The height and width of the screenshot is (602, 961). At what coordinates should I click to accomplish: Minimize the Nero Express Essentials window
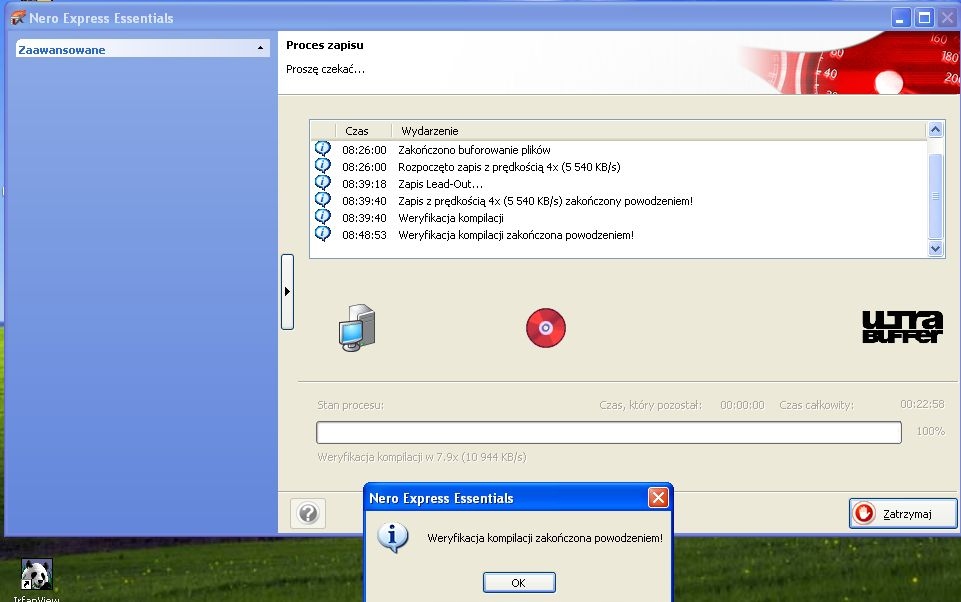(900, 18)
